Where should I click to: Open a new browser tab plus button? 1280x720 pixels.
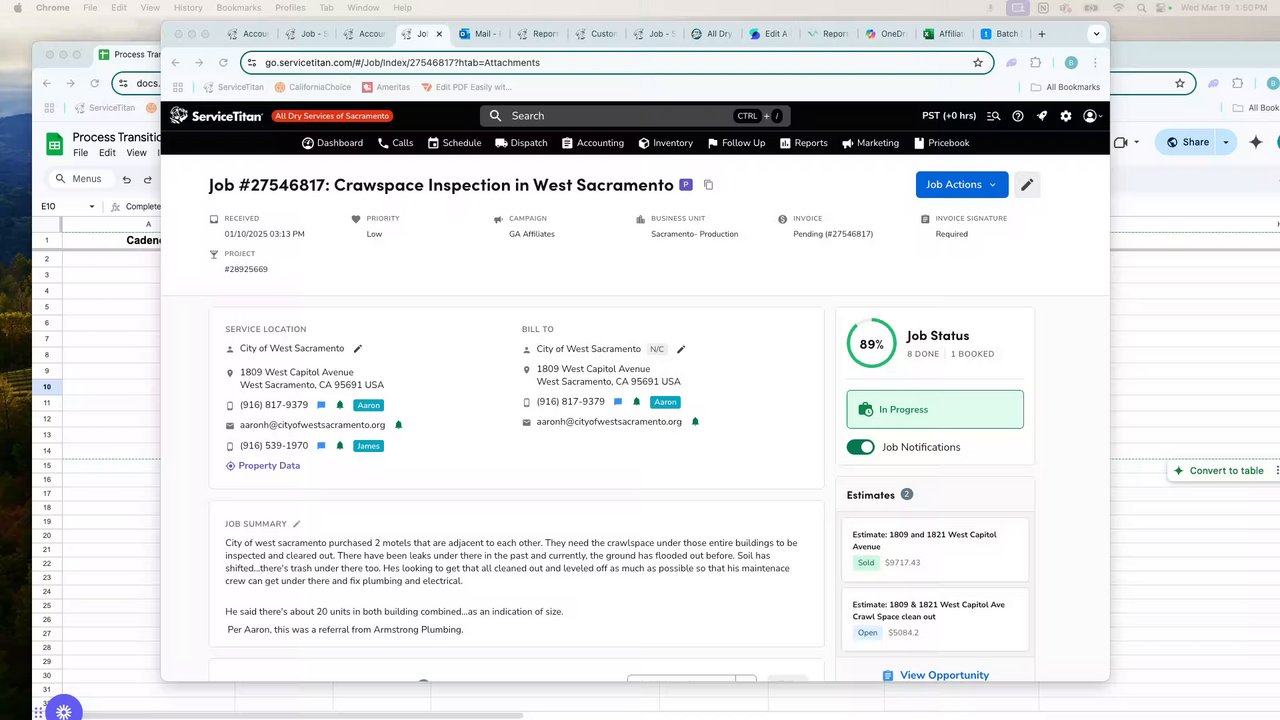(x=1041, y=34)
